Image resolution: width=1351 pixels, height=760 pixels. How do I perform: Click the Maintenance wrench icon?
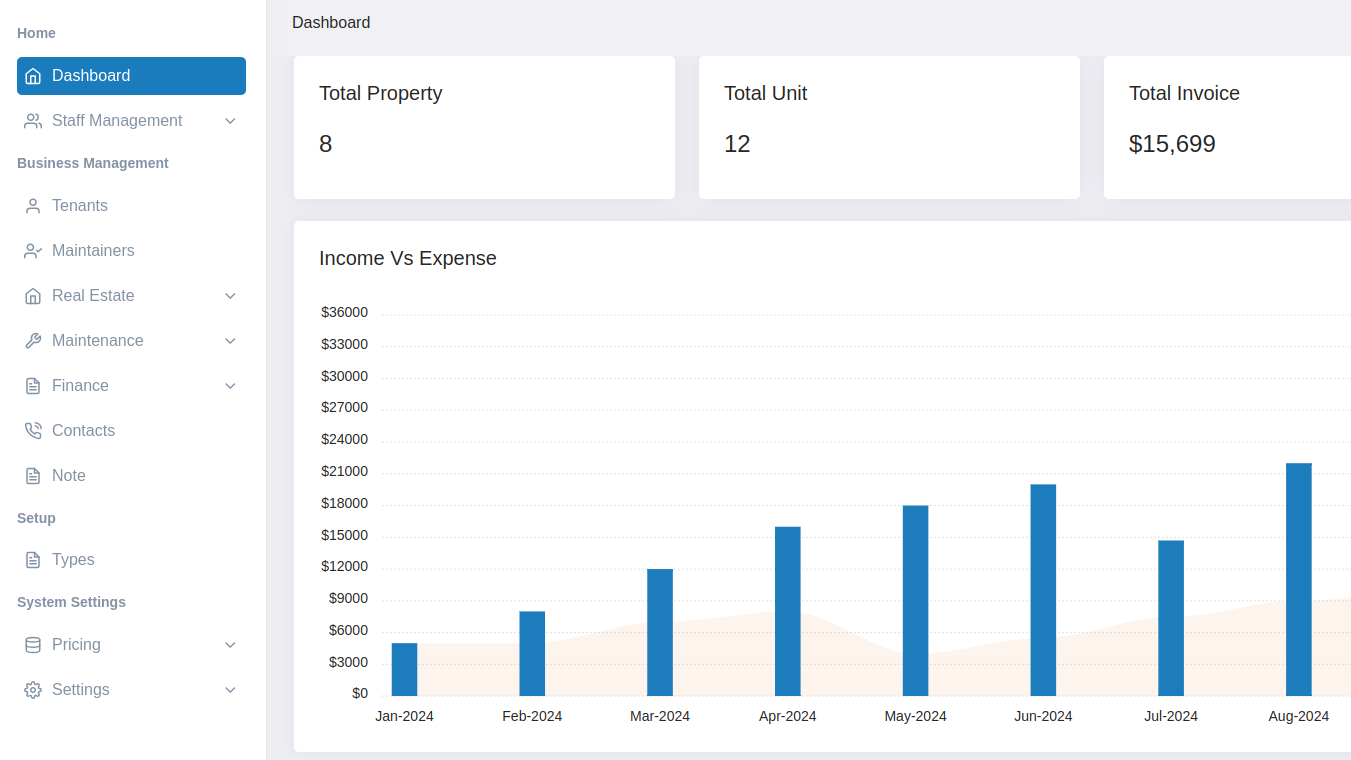[x=33, y=341]
